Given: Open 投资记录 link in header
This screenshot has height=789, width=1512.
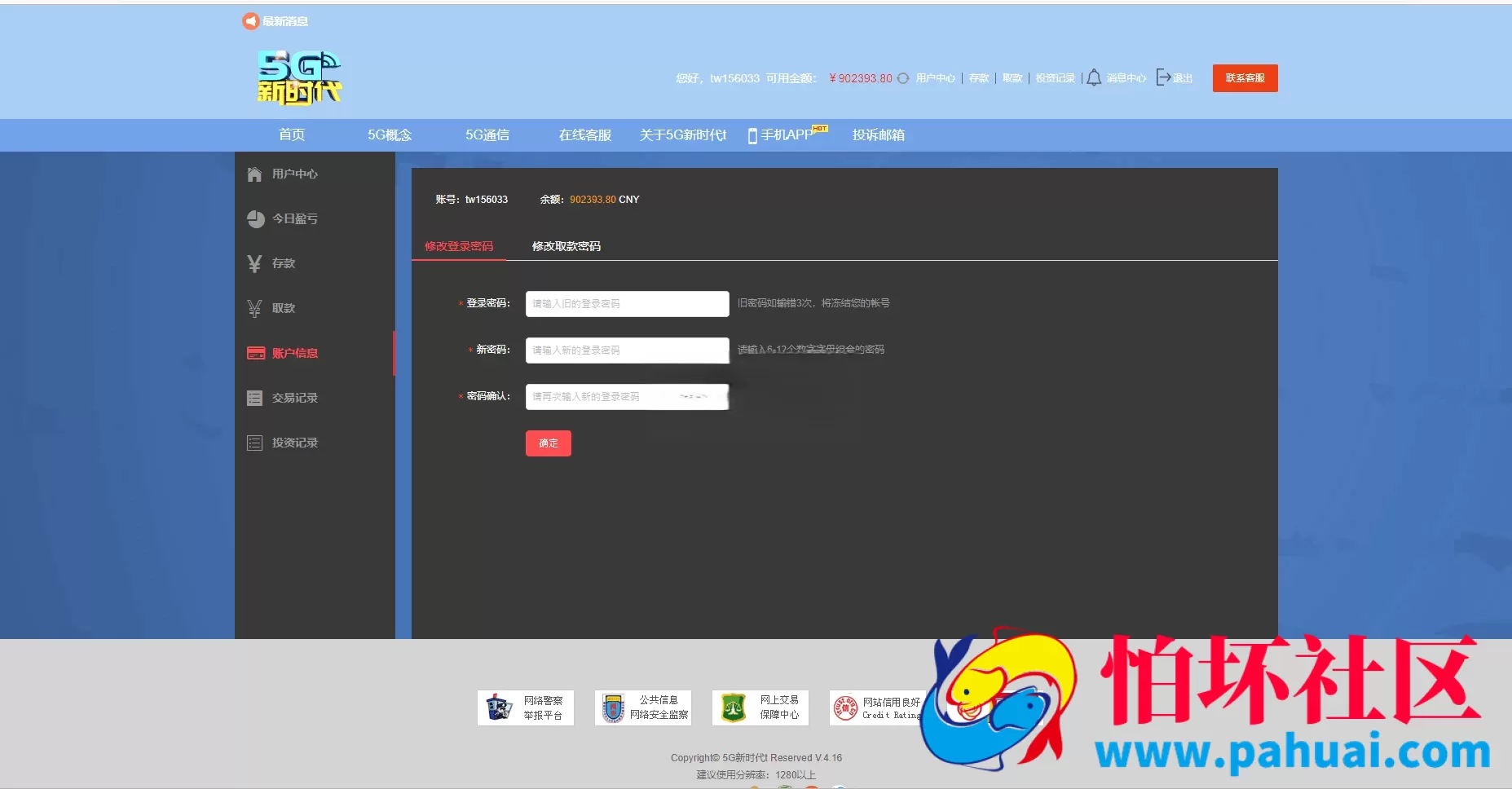Looking at the screenshot, I should pyautogui.click(x=1055, y=78).
